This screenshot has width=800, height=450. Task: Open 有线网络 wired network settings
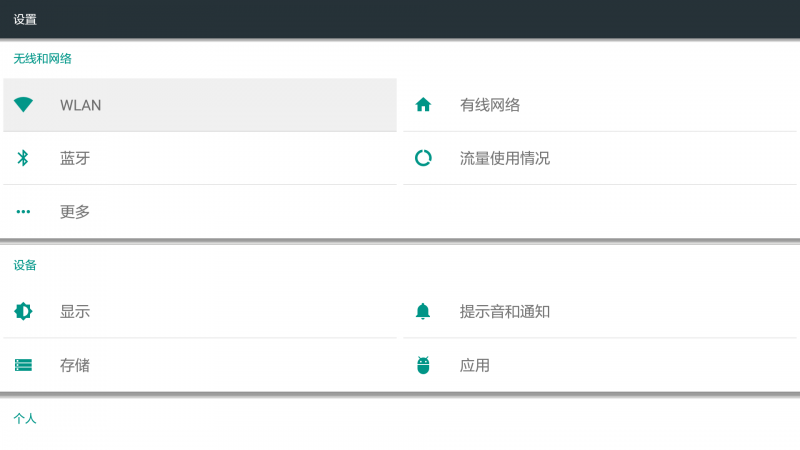(x=490, y=105)
